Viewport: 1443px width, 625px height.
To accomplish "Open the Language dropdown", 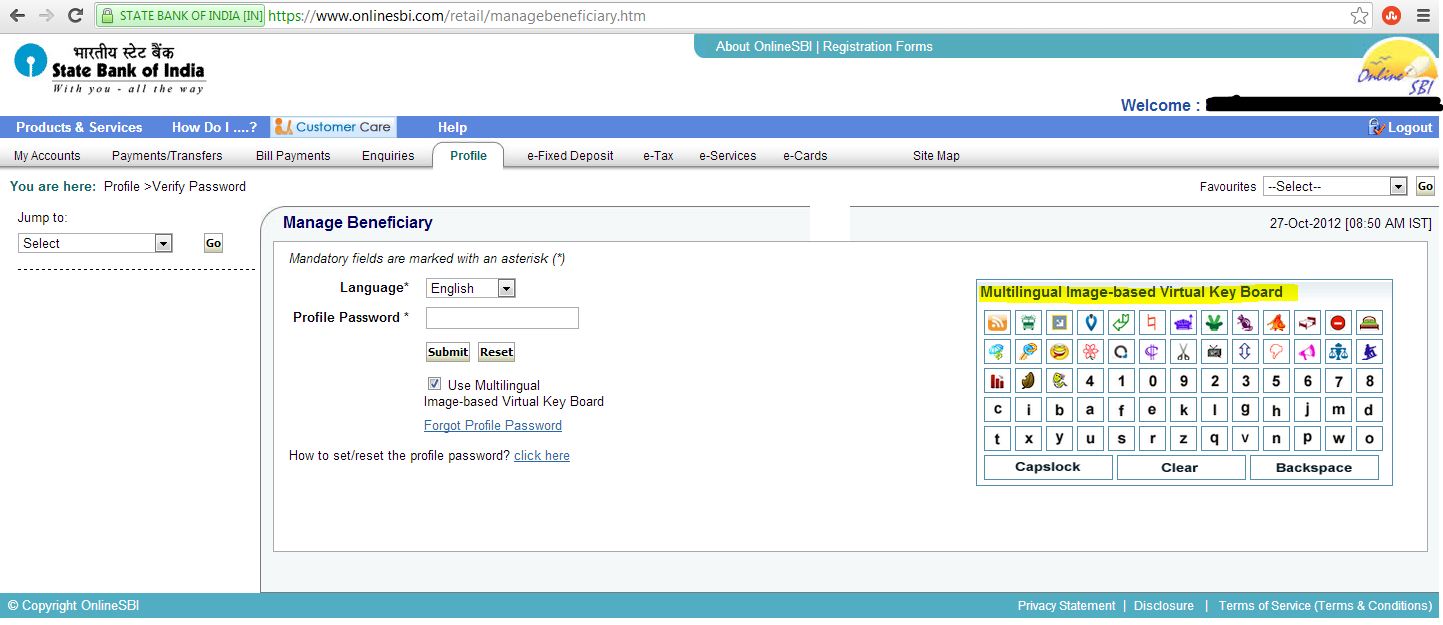I will [506, 288].
